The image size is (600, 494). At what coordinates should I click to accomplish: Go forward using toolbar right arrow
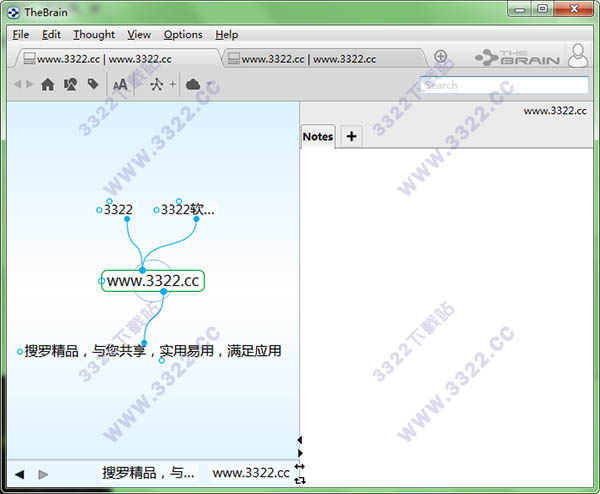click(29, 84)
